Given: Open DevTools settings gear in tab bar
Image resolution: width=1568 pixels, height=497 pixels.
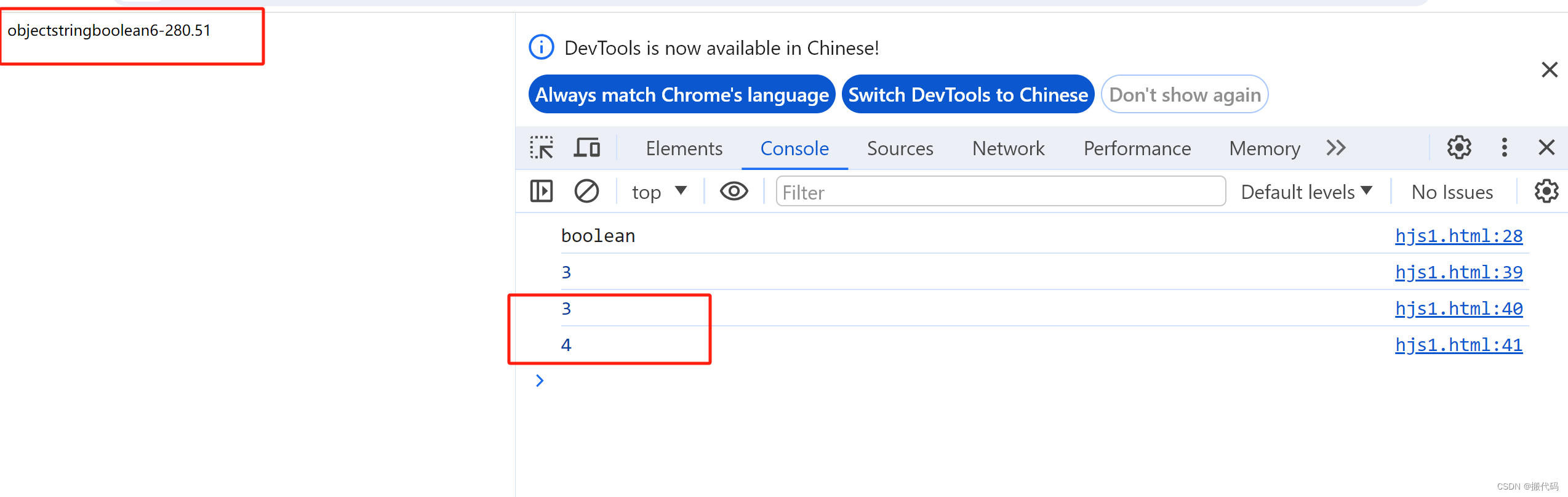Looking at the screenshot, I should (1459, 148).
